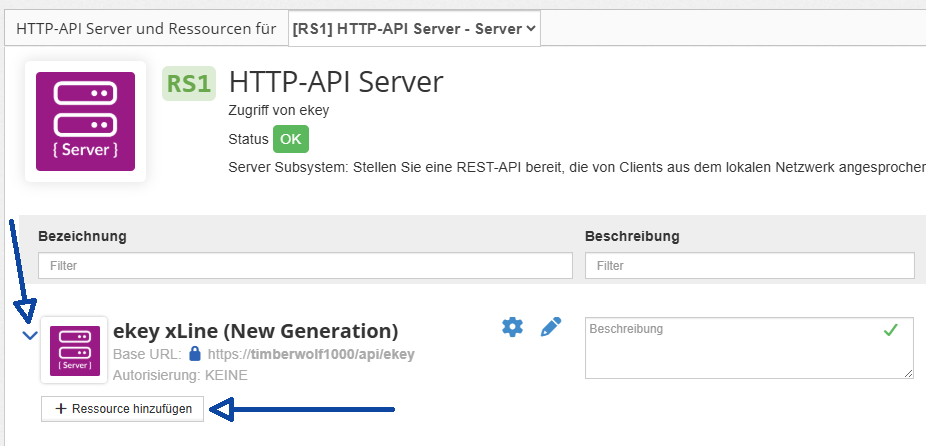
Task: Click the Server Subsystem description text
Action: tap(577, 167)
